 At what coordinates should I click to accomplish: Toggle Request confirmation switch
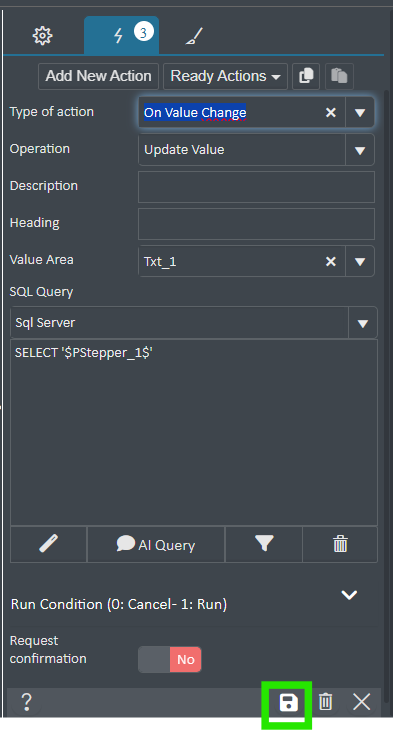[169, 659]
